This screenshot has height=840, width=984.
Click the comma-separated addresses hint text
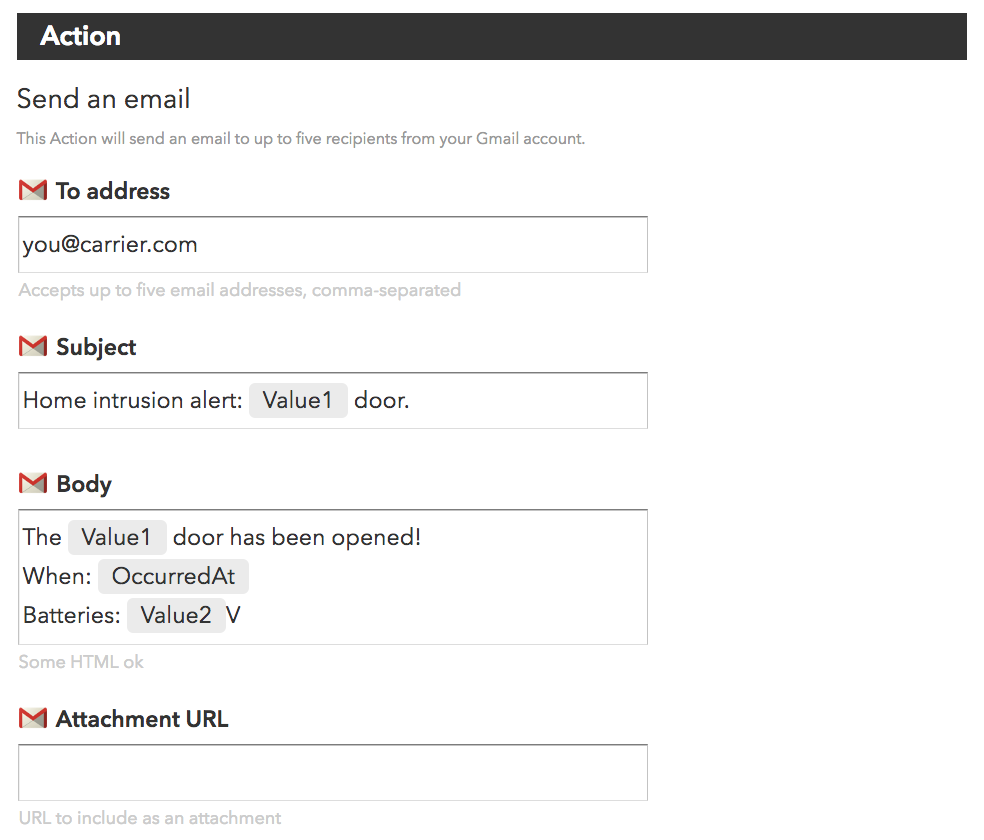point(239,290)
